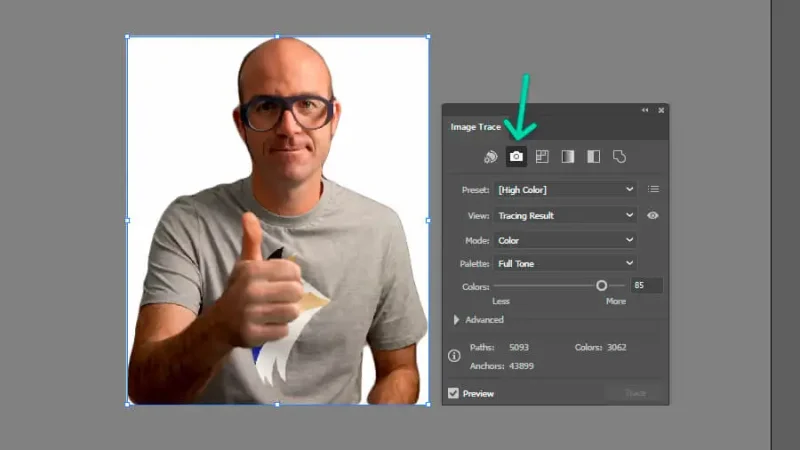Screen dimensions: 800x450
Task: Click the 'Less' label under Colors slider
Action: [501, 301]
